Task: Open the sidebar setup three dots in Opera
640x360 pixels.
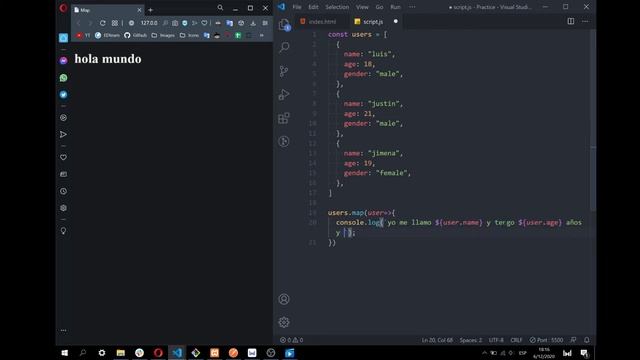Action: click(63, 331)
